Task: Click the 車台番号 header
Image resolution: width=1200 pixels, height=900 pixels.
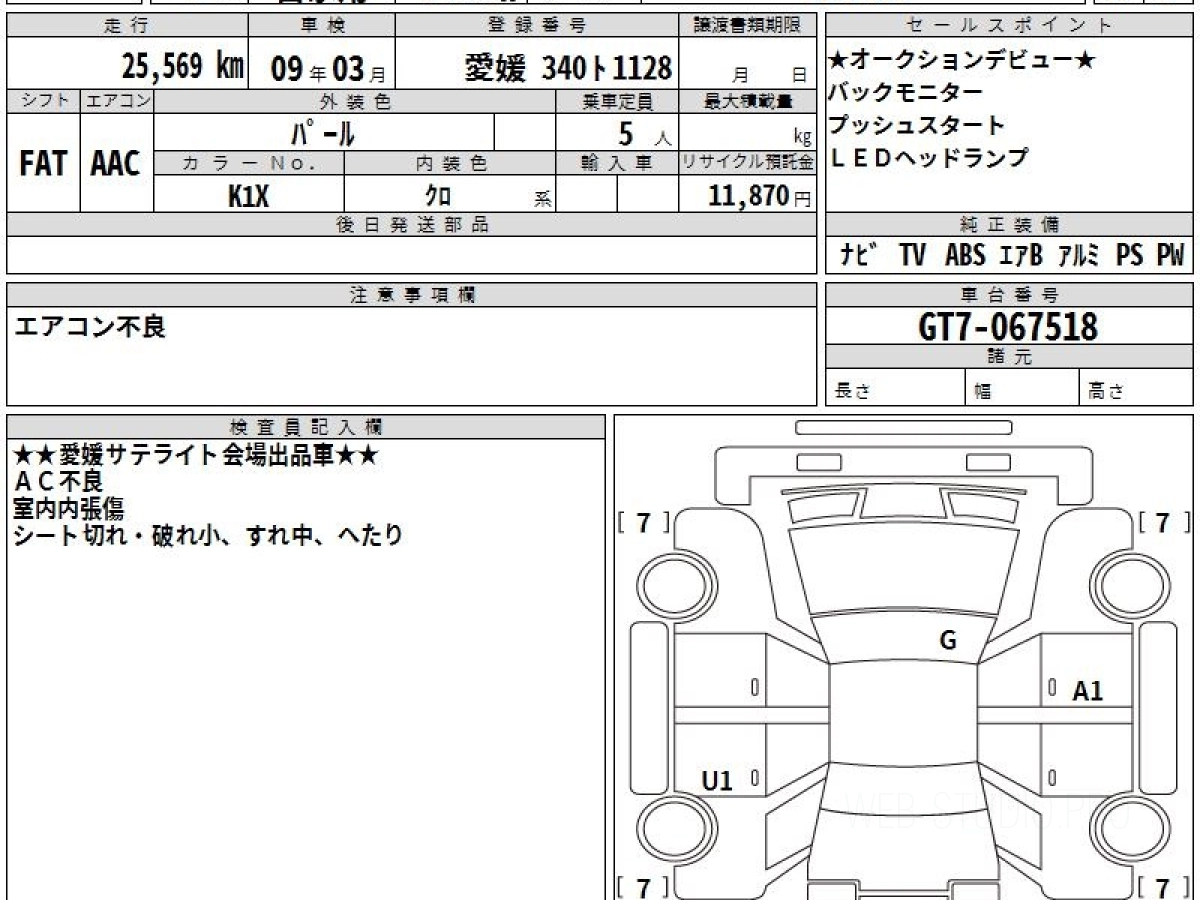Action: pos(1010,295)
